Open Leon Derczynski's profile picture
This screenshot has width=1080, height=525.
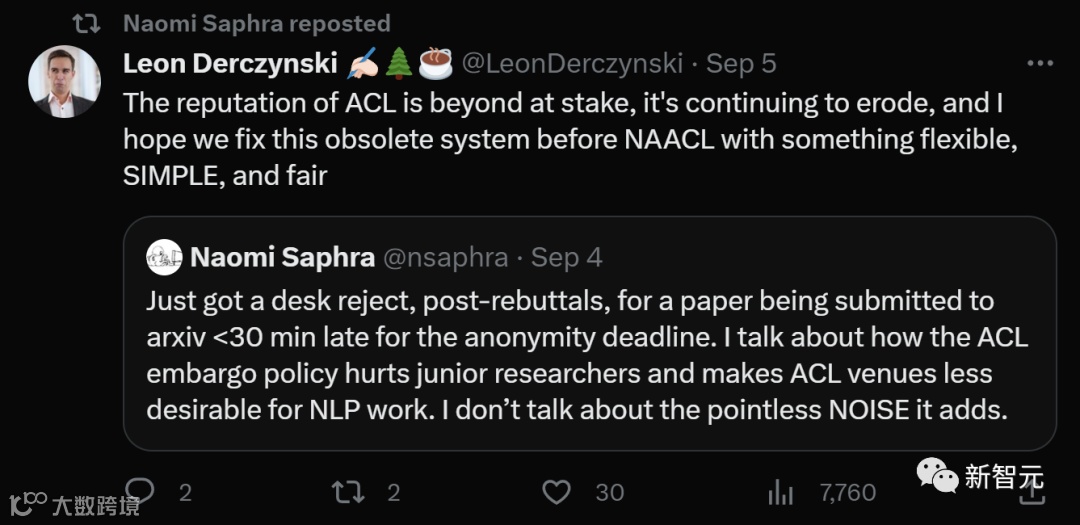click(64, 82)
